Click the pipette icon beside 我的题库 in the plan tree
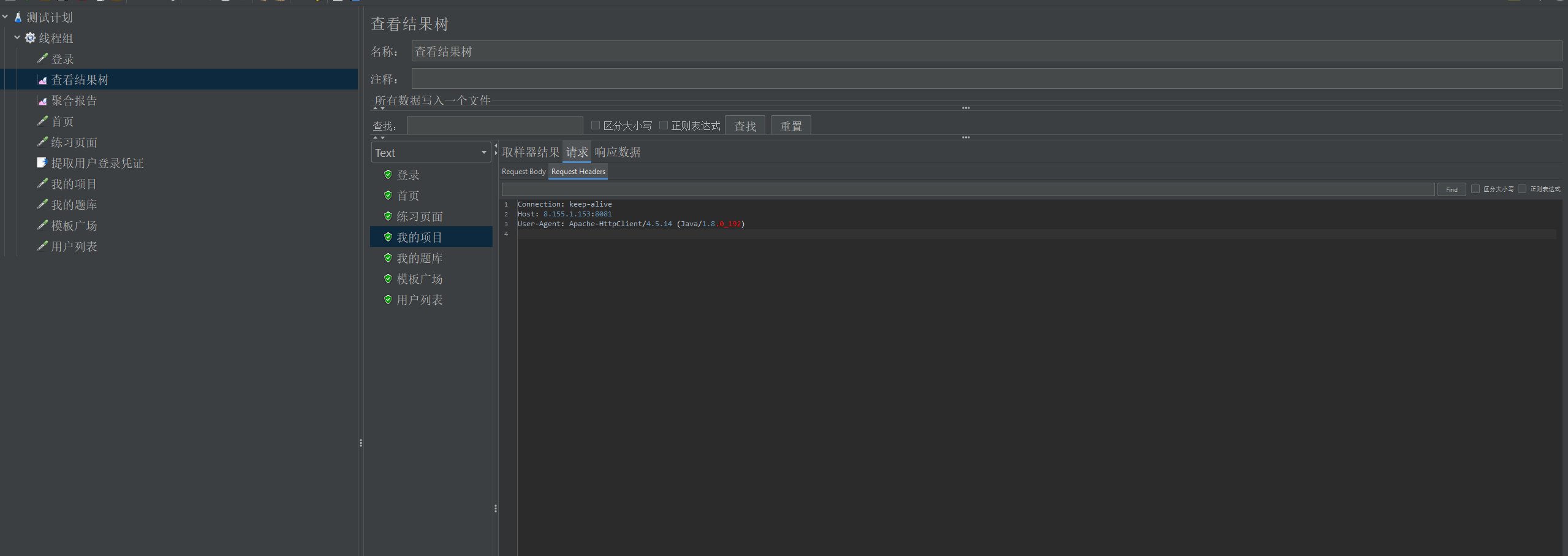This screenshot has height=556, width=1568. (x=42, y=204)
